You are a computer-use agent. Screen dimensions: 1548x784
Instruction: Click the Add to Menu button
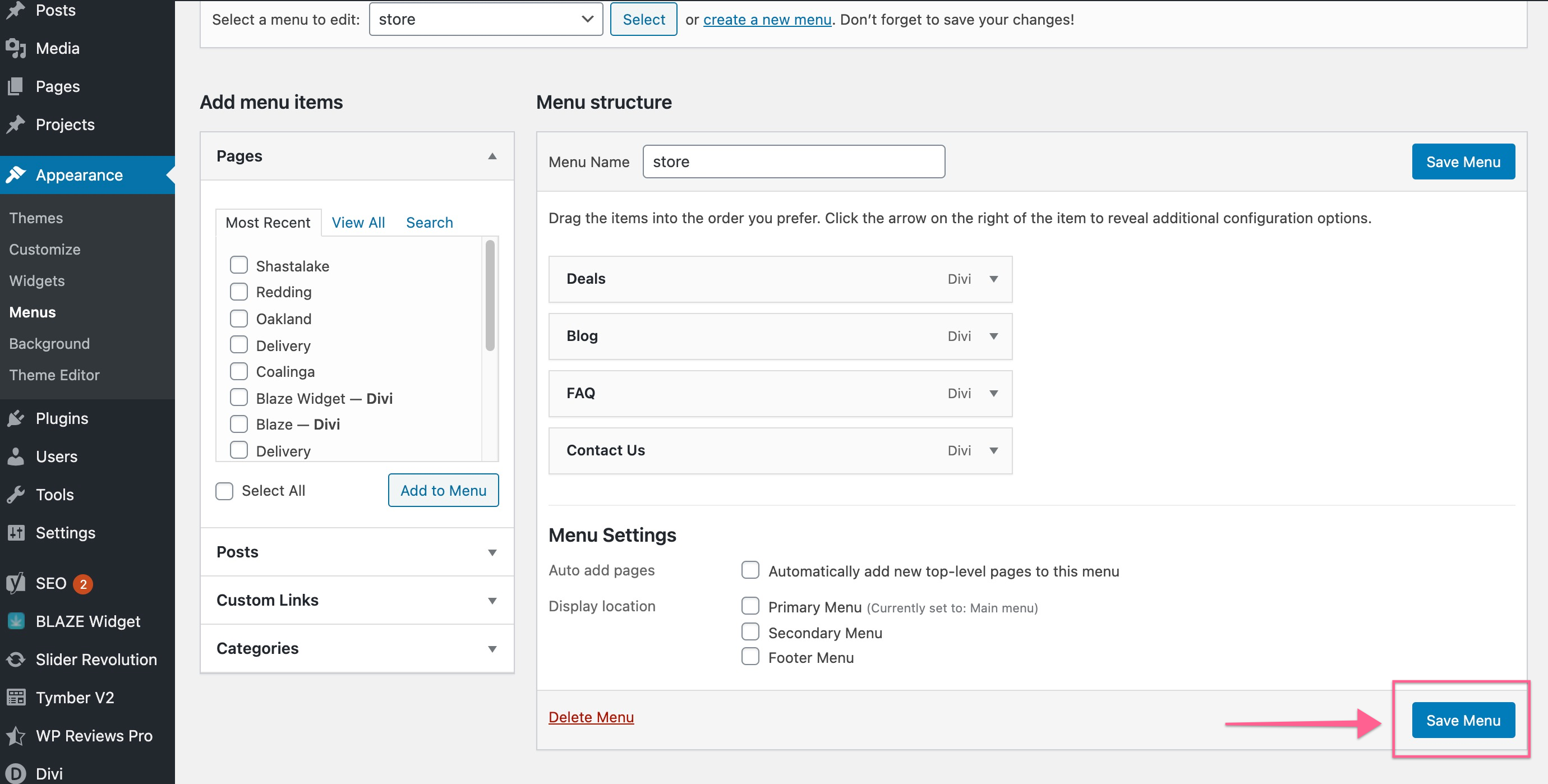(x=443, y=490)
